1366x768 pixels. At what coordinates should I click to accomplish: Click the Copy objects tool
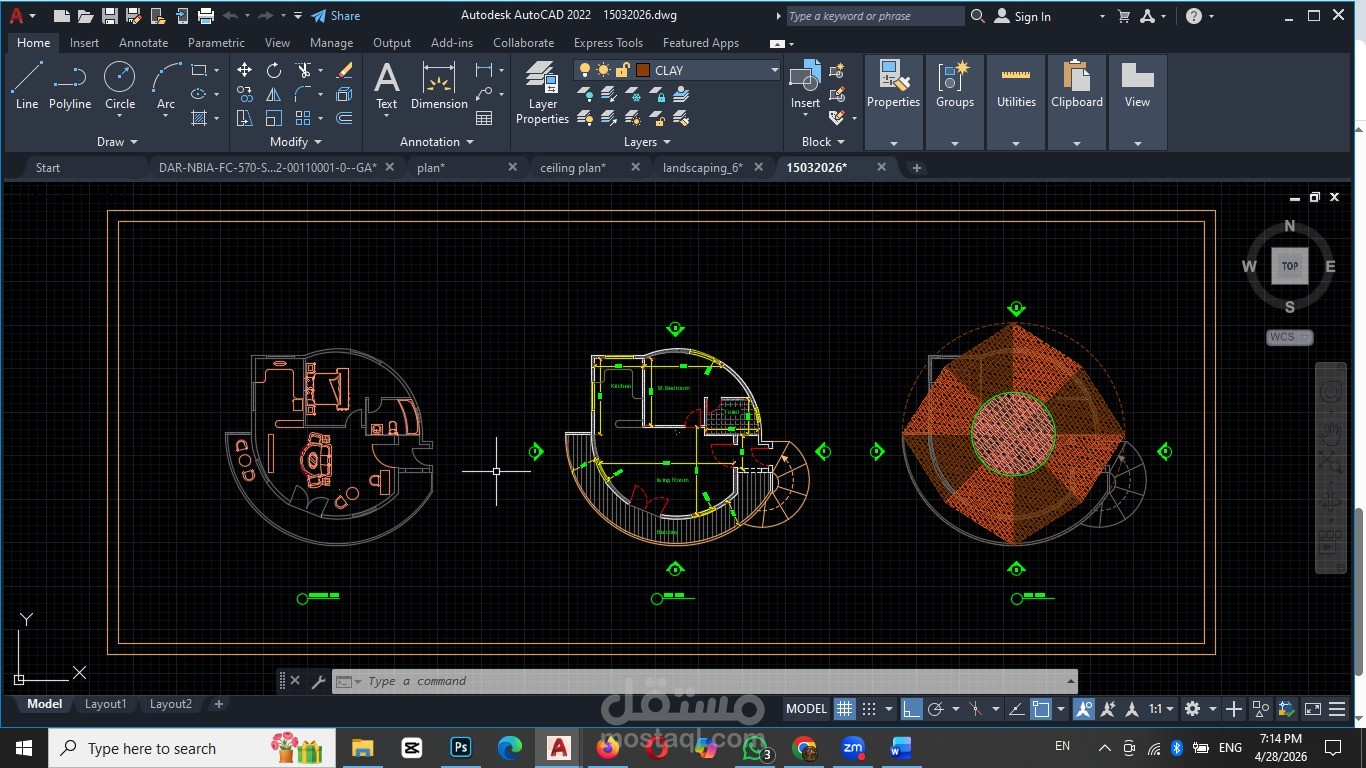[245, 94]
